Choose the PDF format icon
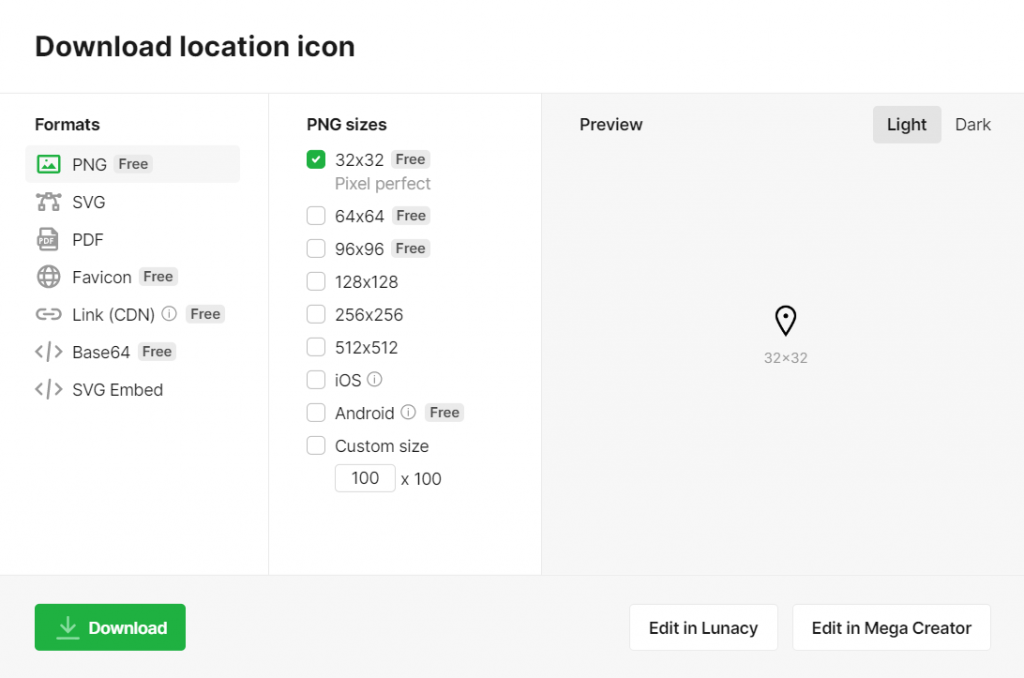Screen dimensions: 1024x678 [x=50, y=239]
